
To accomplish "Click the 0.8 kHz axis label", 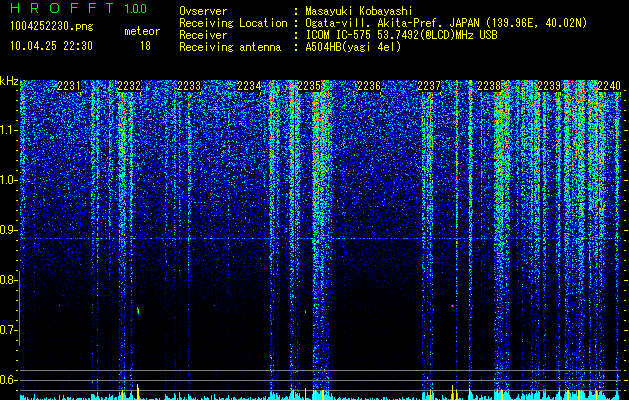I will (x=9, y=280).
